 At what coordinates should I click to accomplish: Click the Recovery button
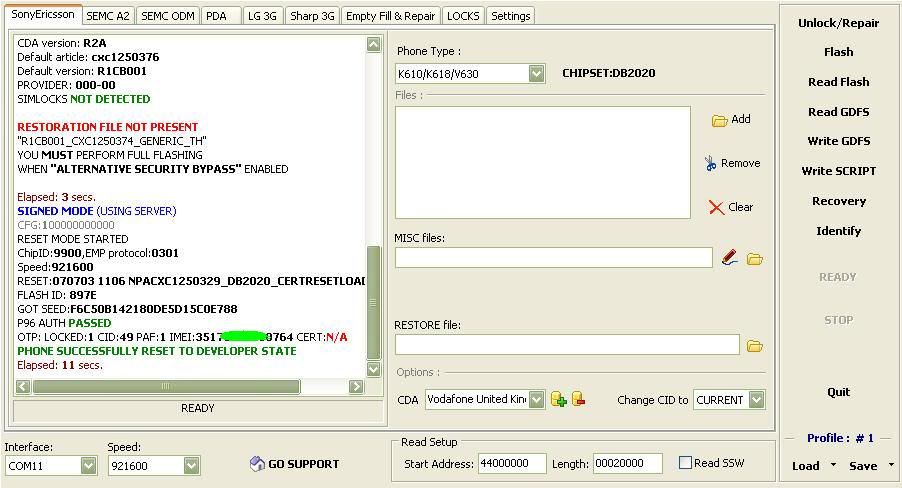click(x=838, y=201)
